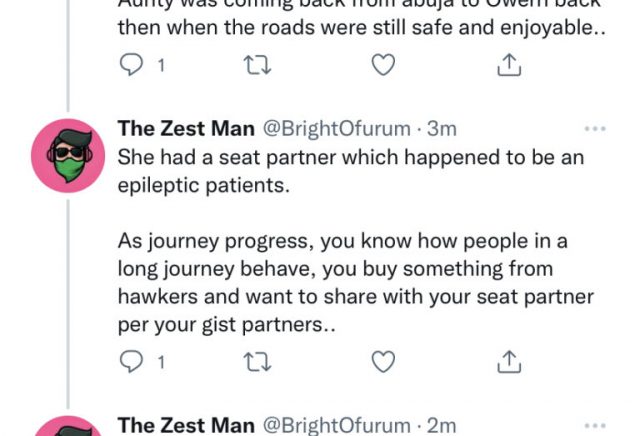Reply to the tweet about safe and enjoyable roads
The width and height of the screenshot is (640, 436).
pos(132,65)
